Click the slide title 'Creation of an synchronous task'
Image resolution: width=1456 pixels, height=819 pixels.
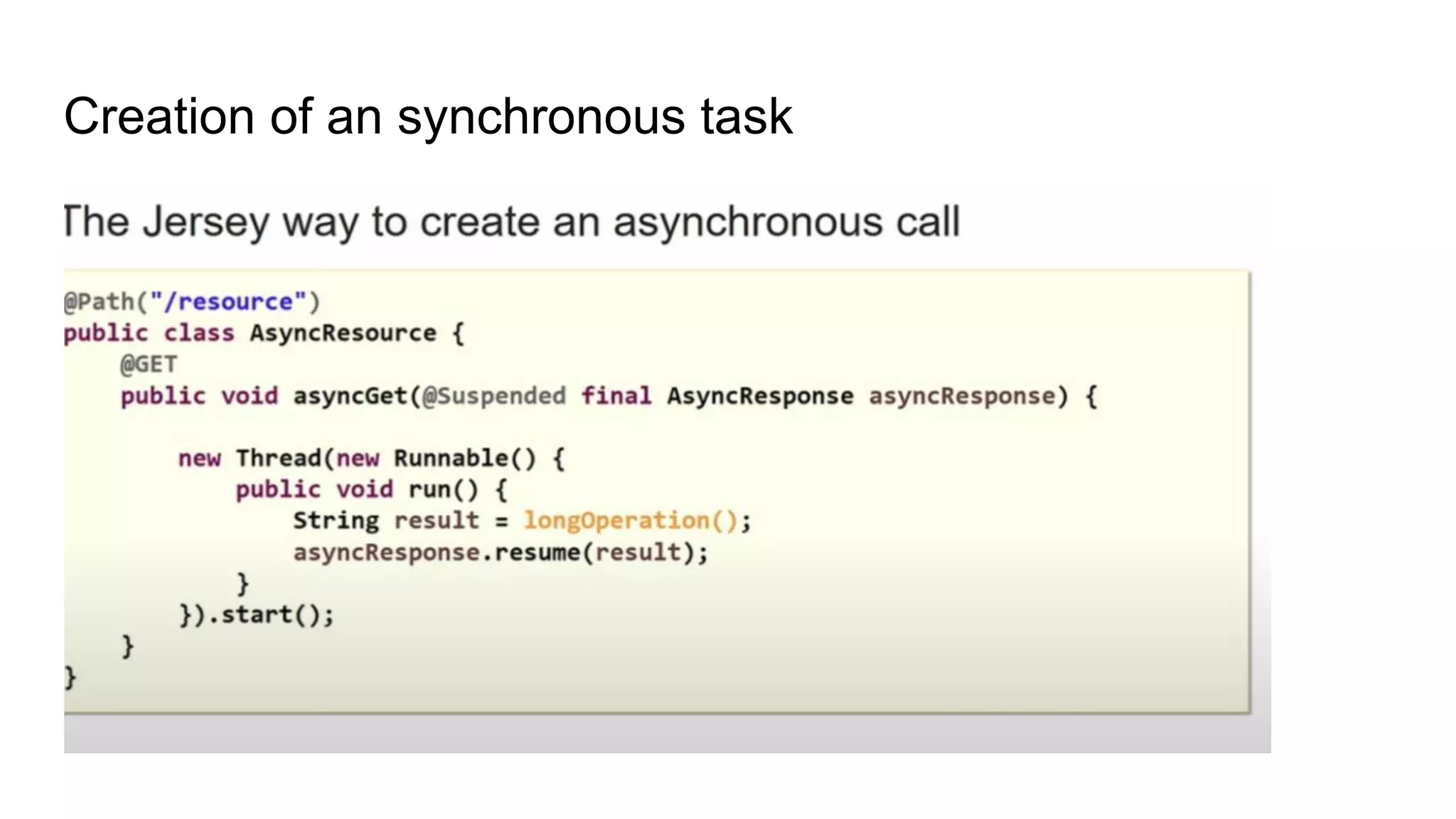[427, 116]
